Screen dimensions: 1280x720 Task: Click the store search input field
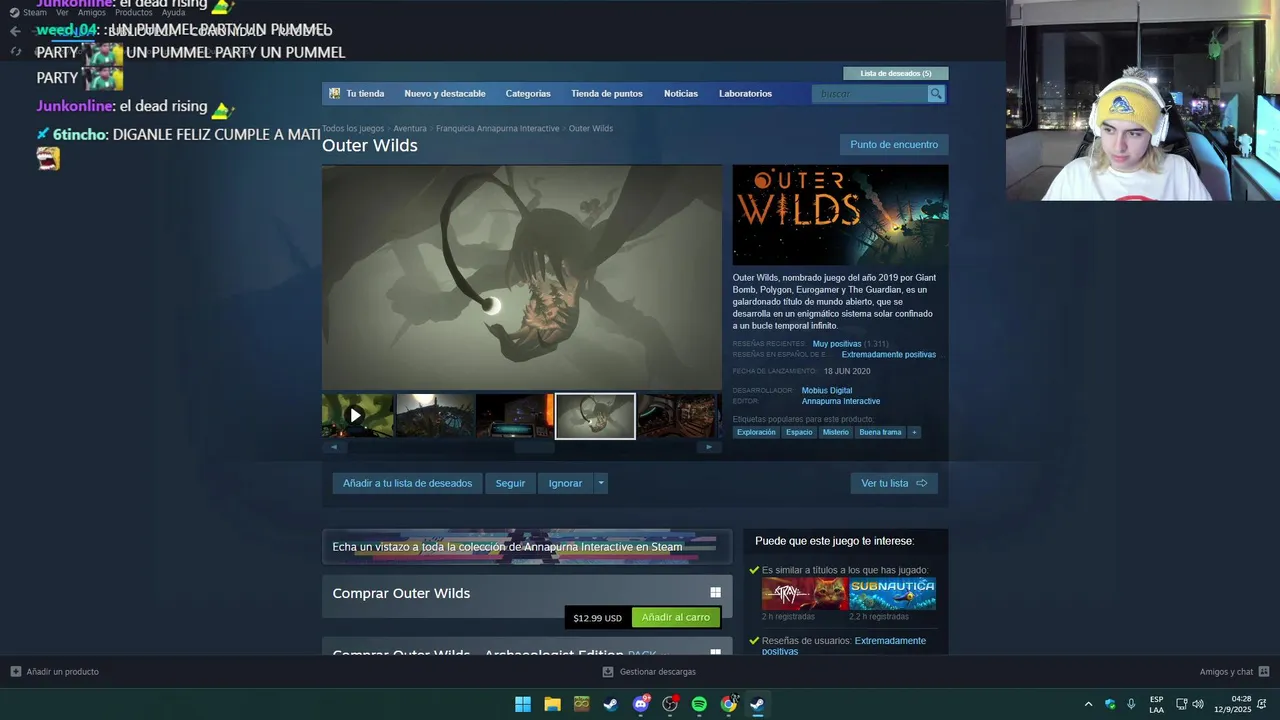[x=870, y=93]
